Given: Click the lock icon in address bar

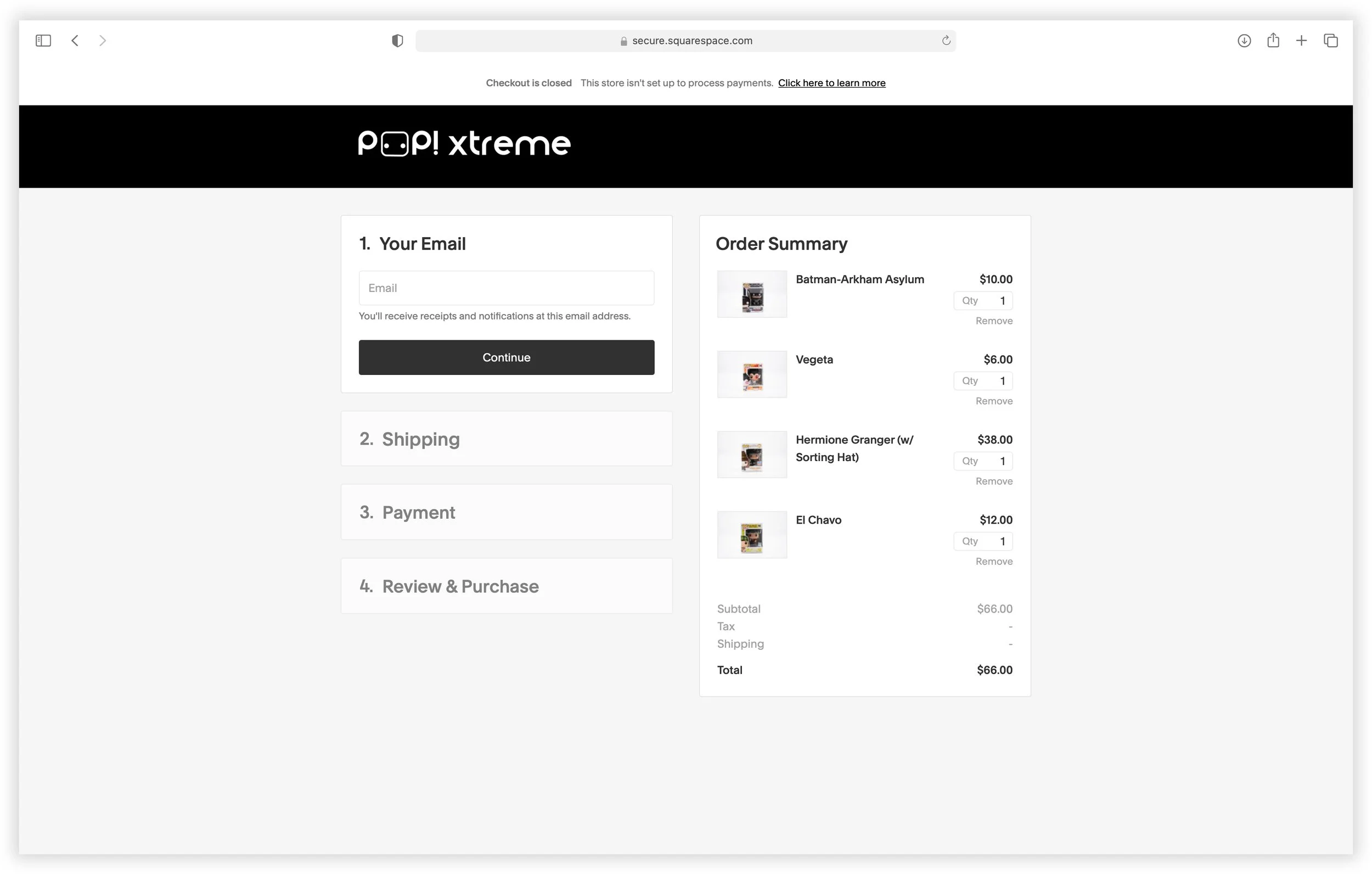Looking at the screenshot, I should pyautogui.click(x=624, y=41).
